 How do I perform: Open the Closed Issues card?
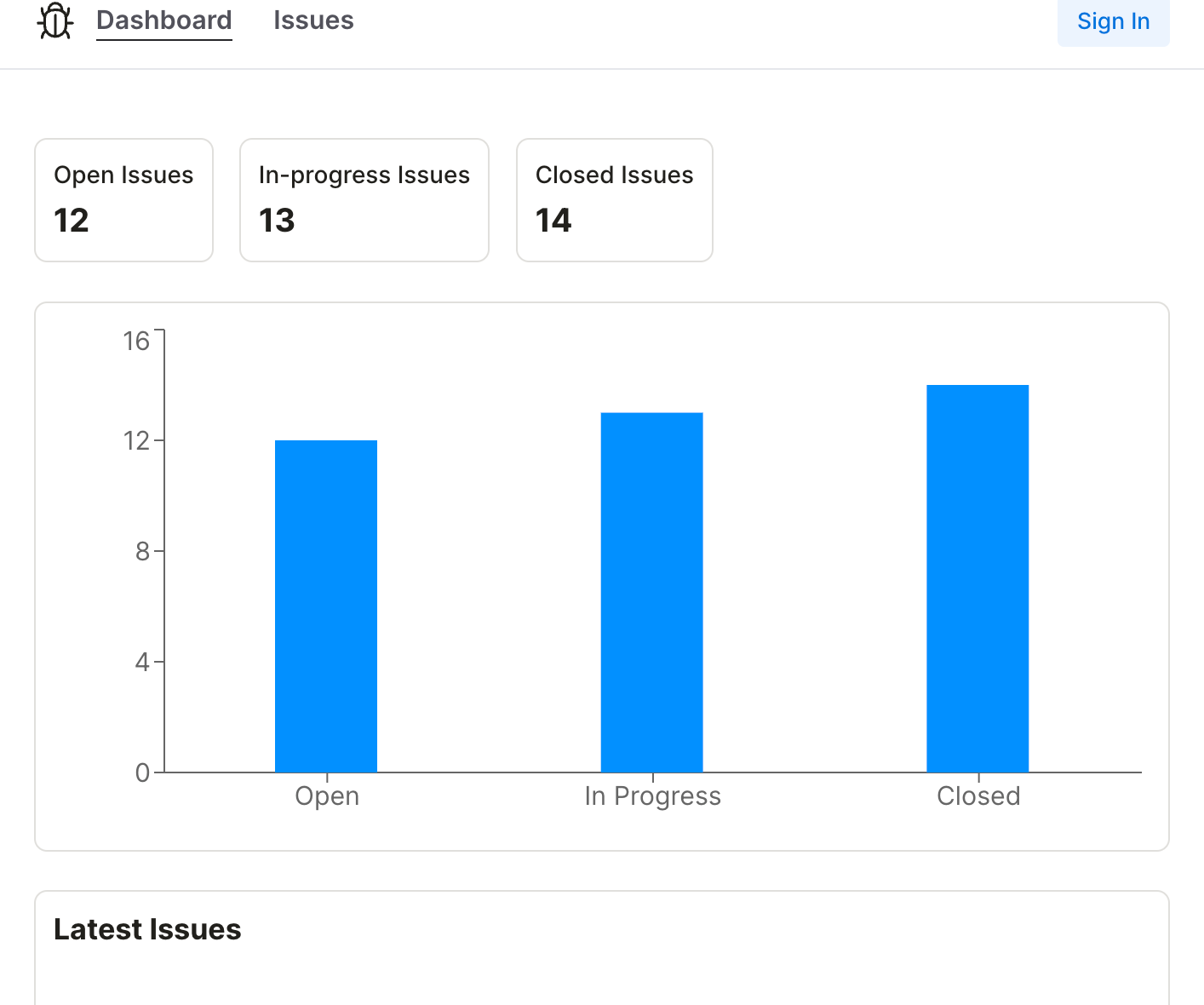tap(615, 200)
